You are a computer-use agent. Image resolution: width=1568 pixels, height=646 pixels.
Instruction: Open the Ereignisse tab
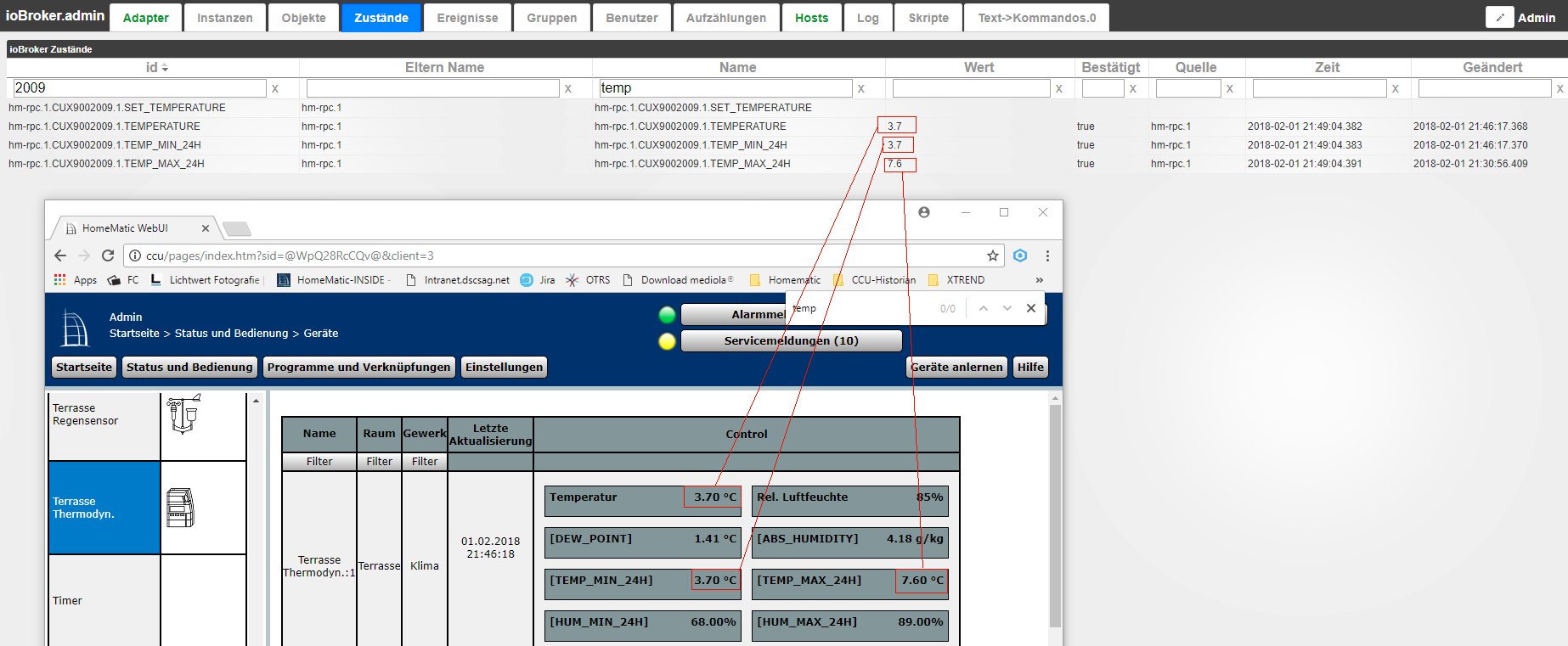pyautogui.click(x=467, y=18)
